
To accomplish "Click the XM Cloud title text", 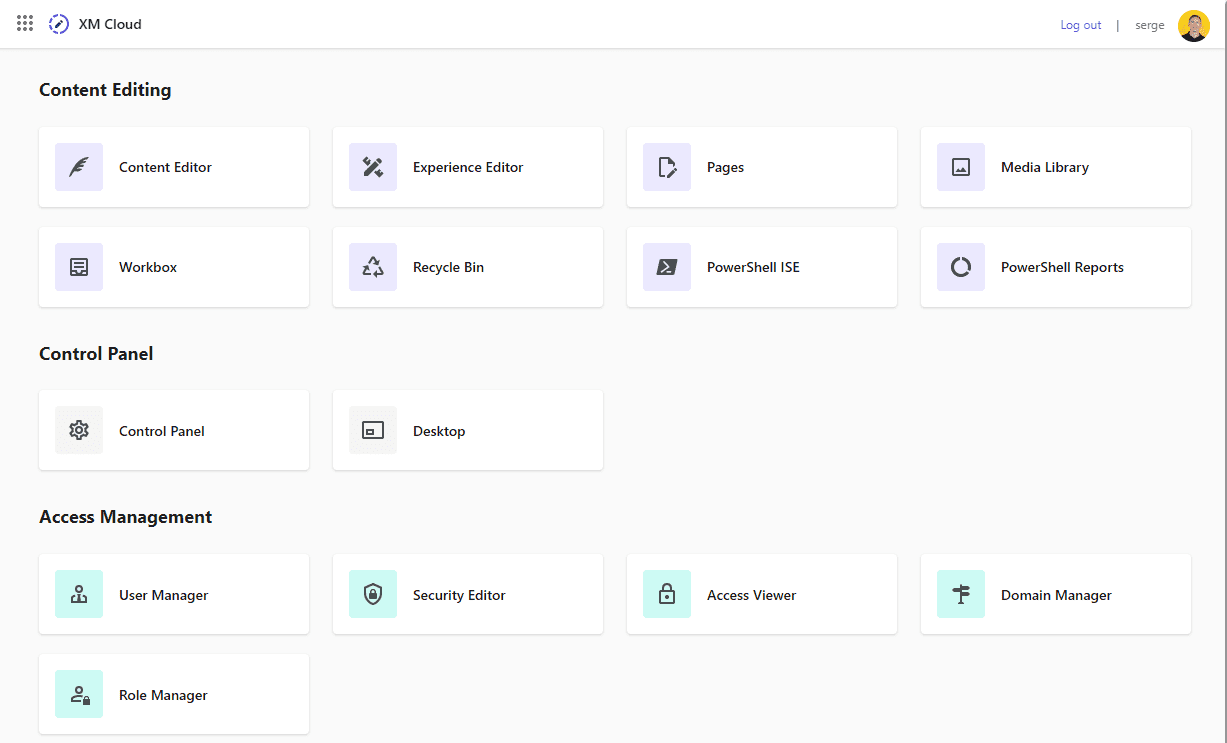I will [x=110, y=24].
